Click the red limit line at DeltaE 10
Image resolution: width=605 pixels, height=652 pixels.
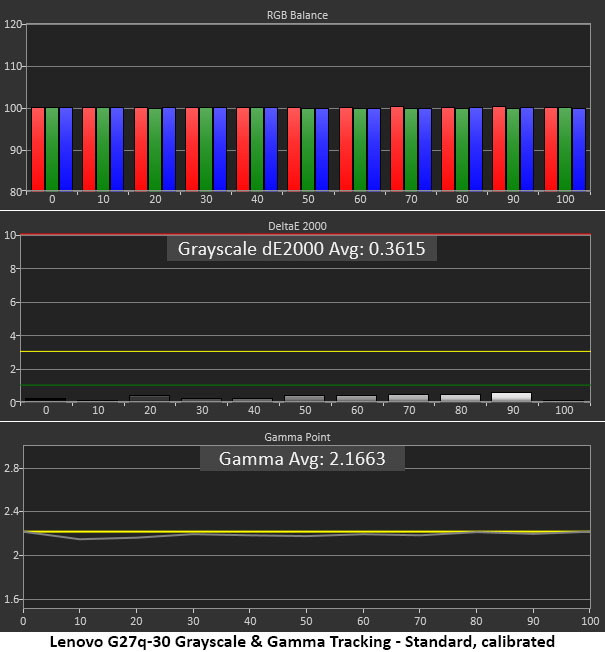306,235
